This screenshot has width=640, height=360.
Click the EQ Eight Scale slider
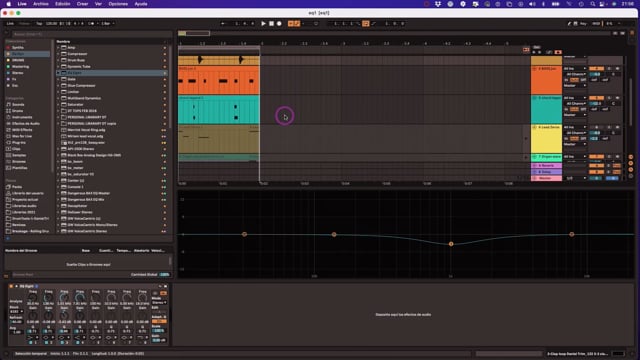coord(159,331)
